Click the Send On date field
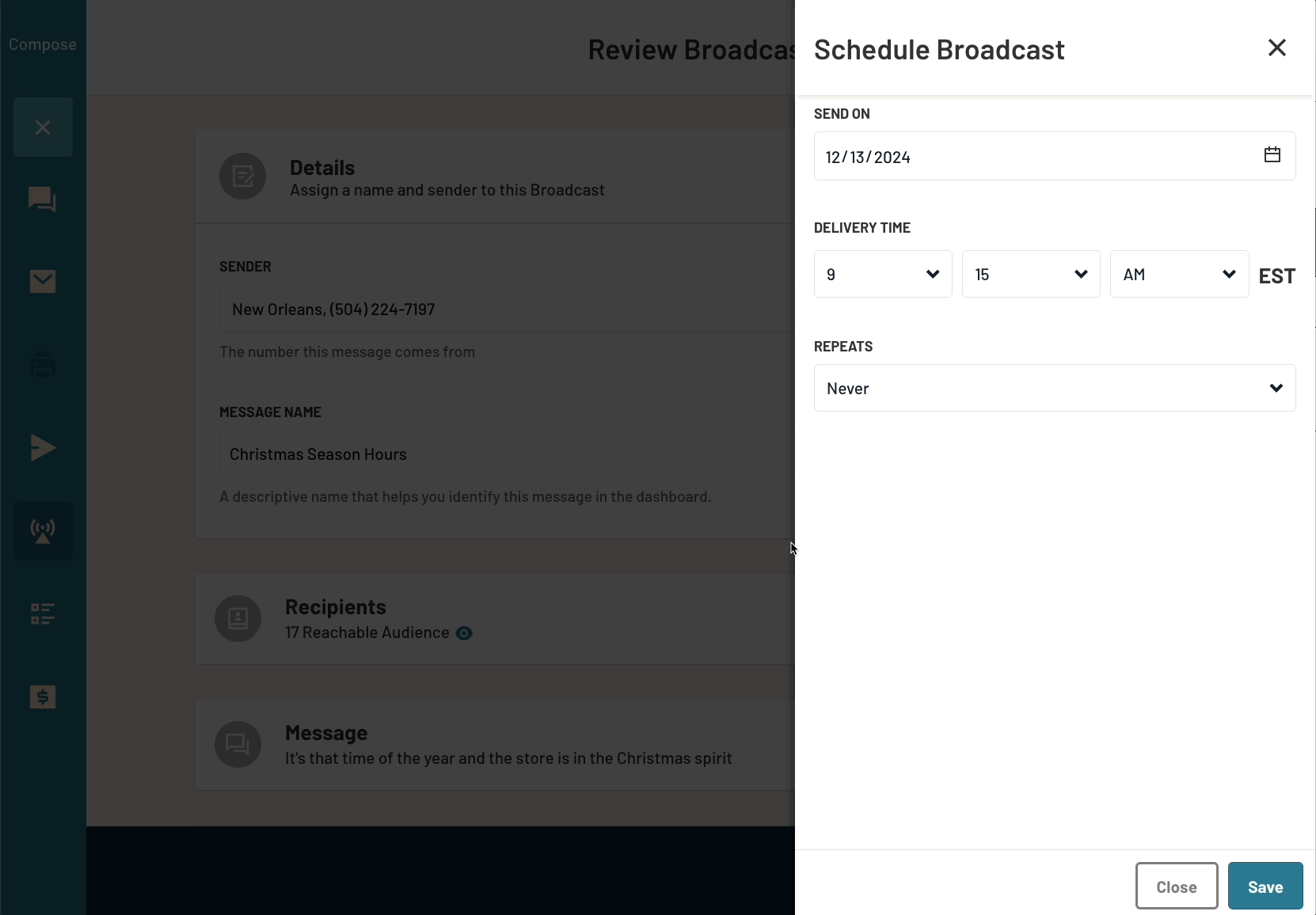The height and width of the screenshot is (915, 1316). [1029, 157]
